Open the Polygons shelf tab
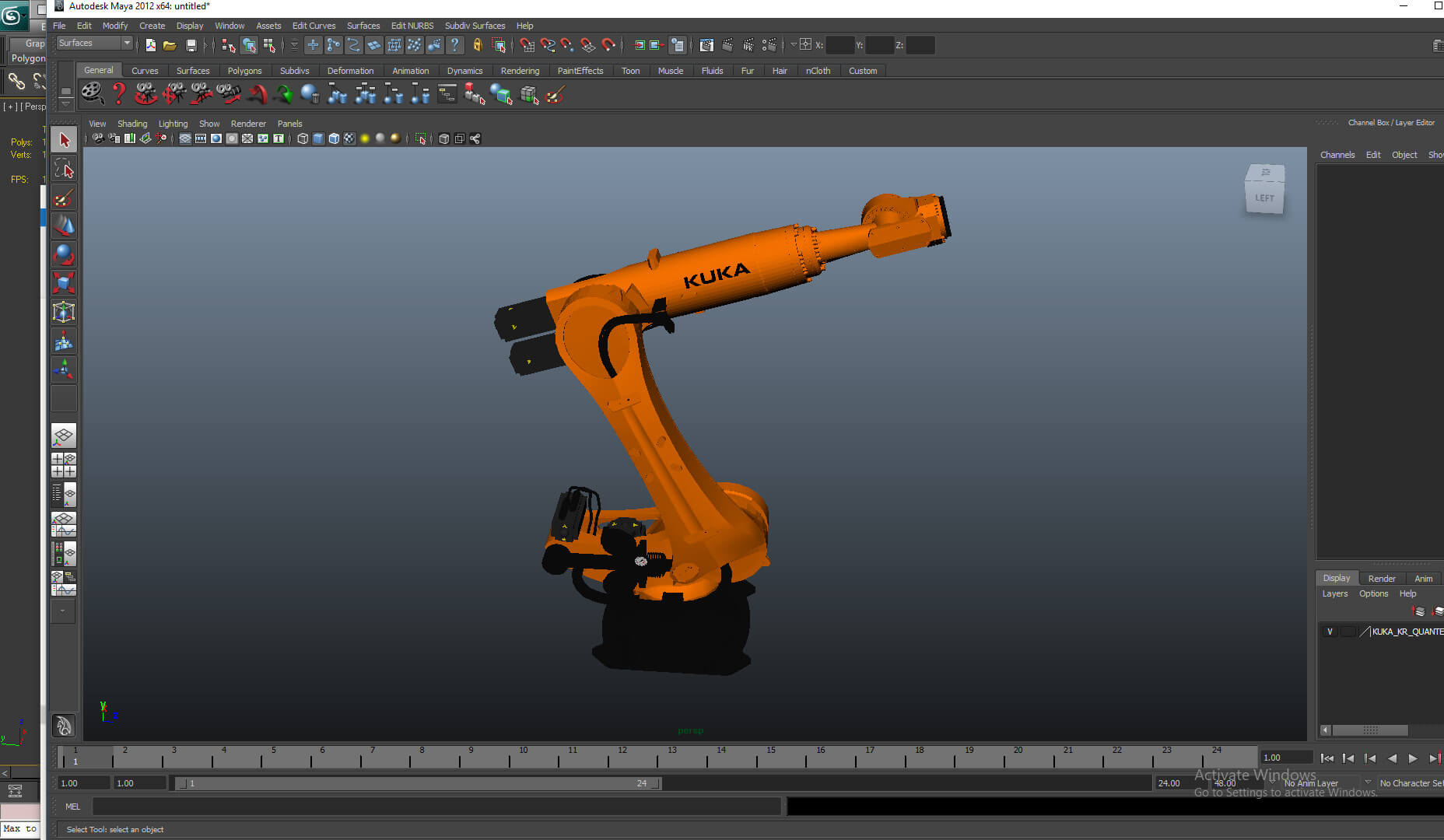Viewport: 1444px width, 840px height. (244, 71)
